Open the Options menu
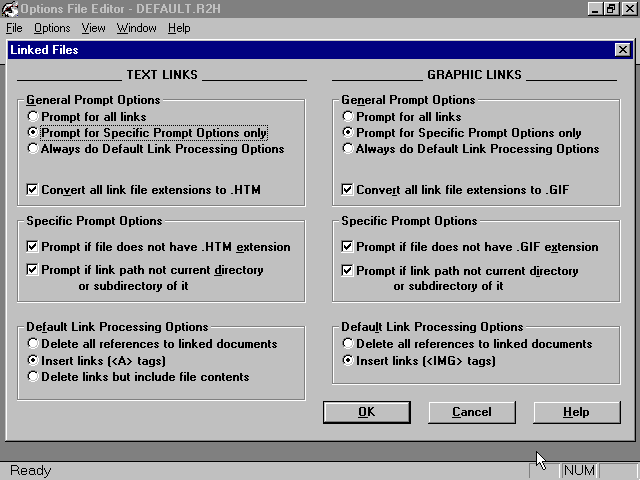640x480 pixels. [x=52, y=28]
